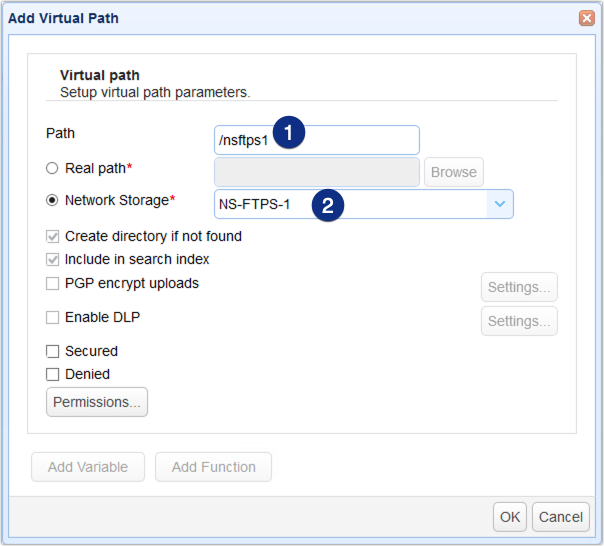604x546 pixels.
Task: Toggle Include in search index checkbox
Action: 53,259
